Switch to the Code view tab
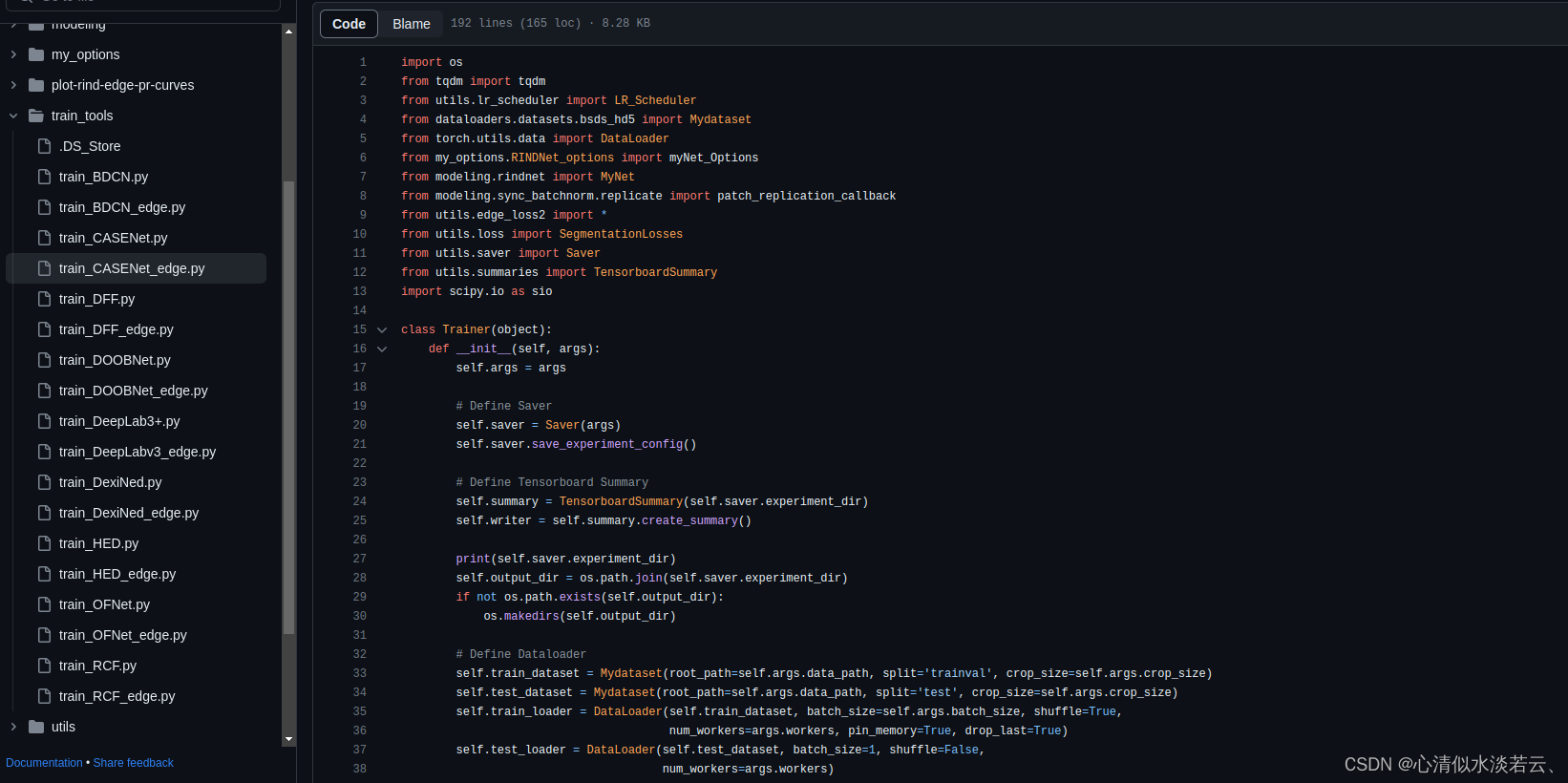Viewport: 1568px width, 783px height. pos(349,24)
